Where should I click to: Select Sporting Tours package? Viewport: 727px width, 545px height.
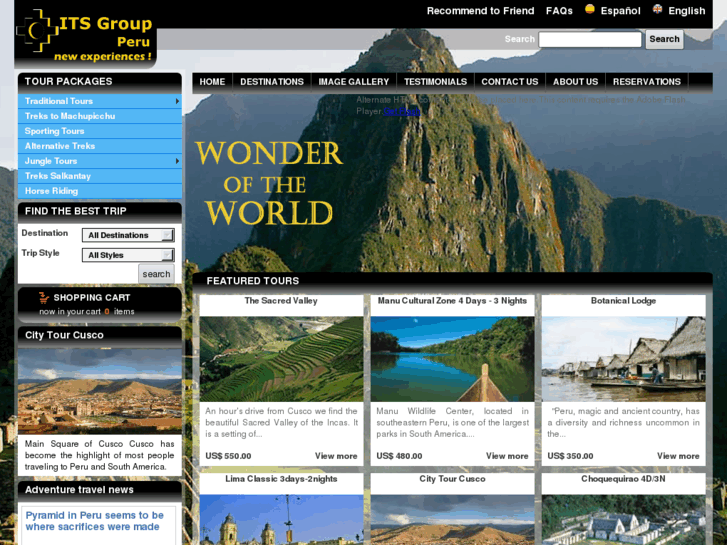[100, 131]
